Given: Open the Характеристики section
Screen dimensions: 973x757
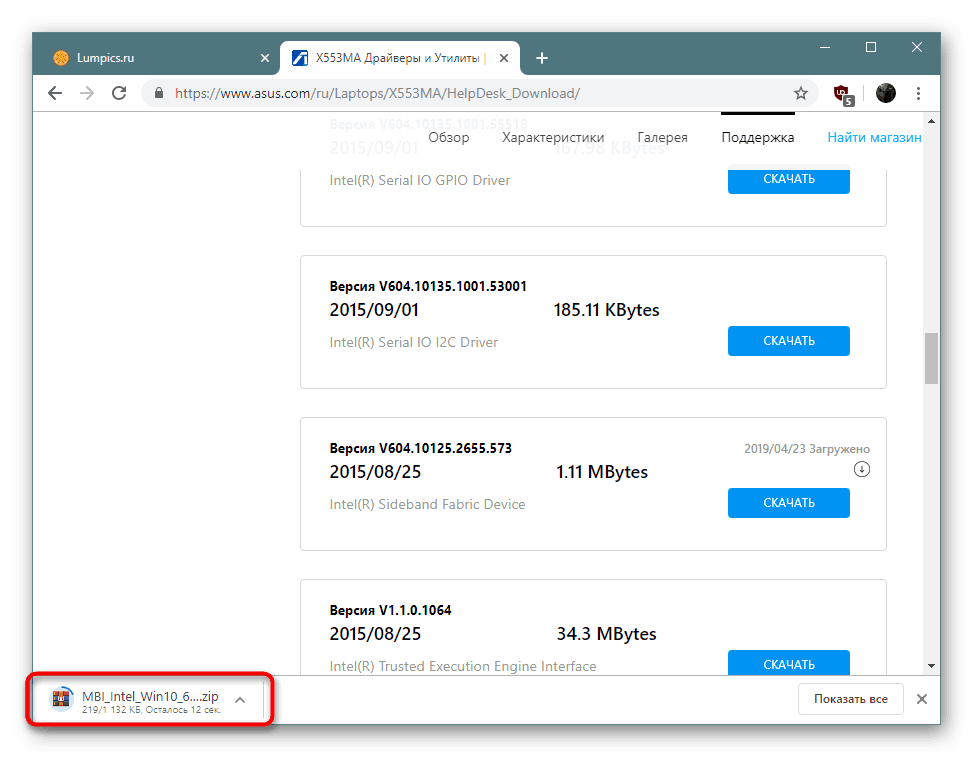Looking at the screenshot, I should (x=553, y=137).
